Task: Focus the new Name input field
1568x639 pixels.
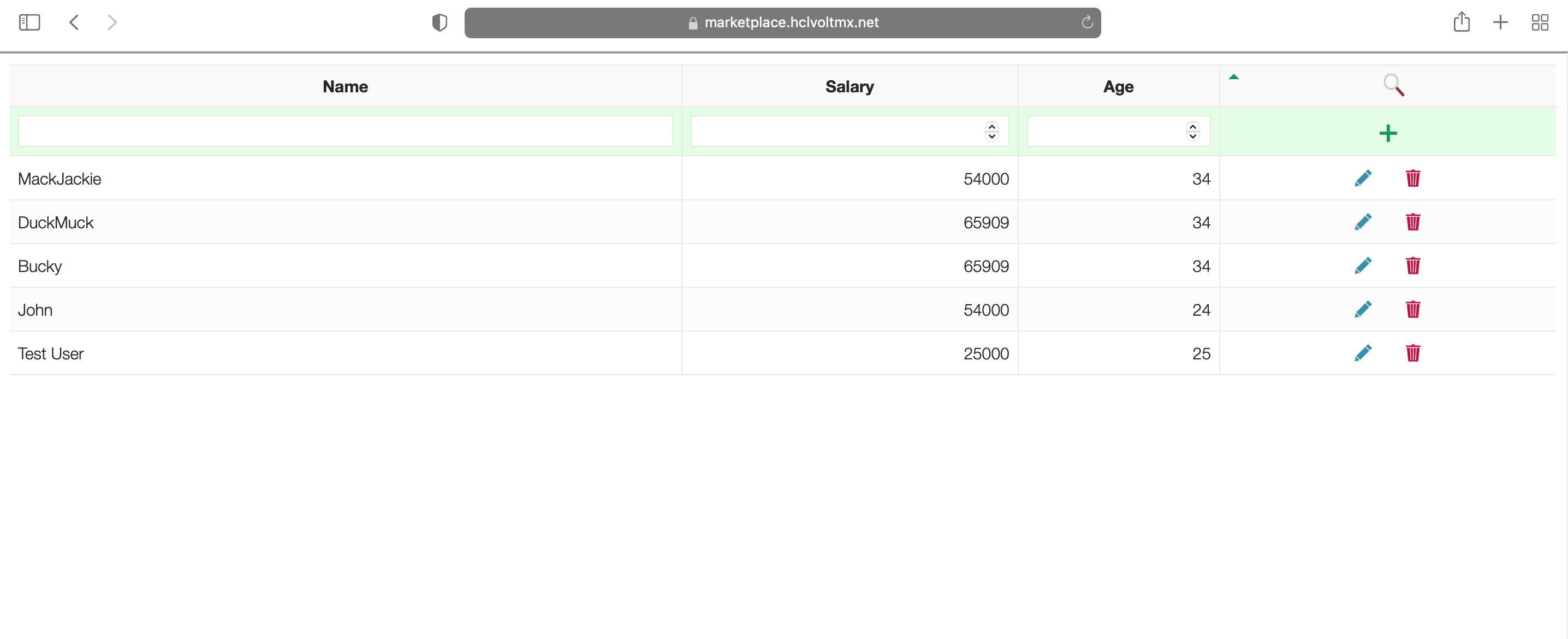Action: (345, 131)
